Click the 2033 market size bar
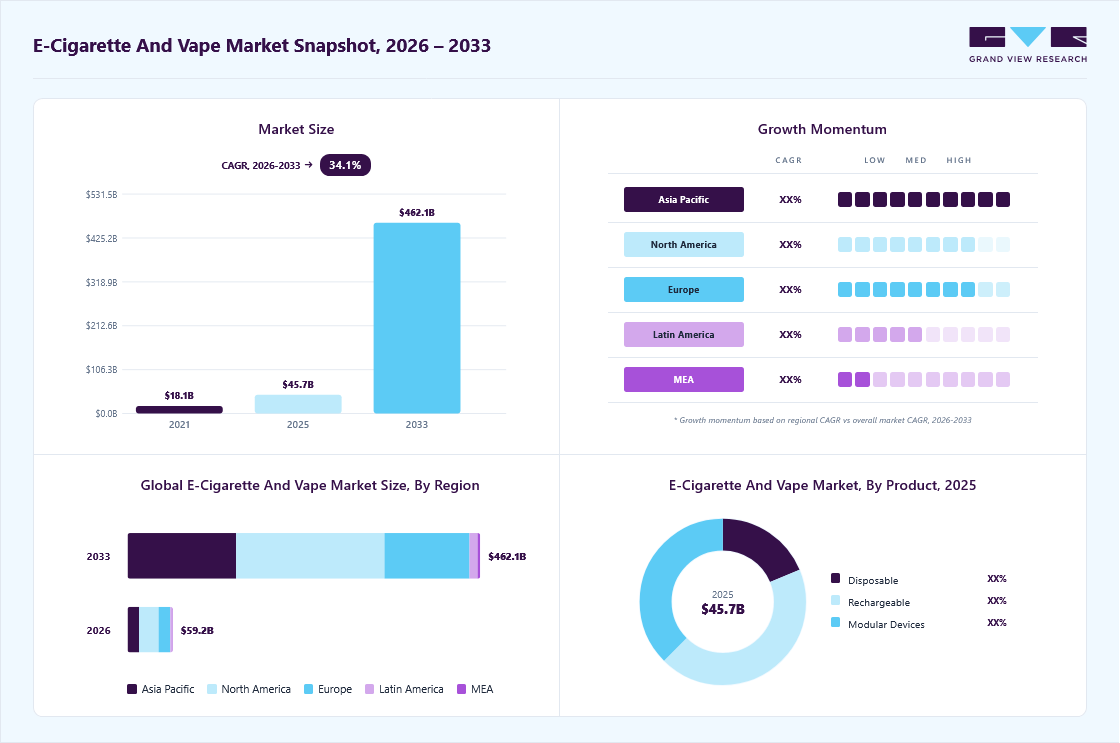 pyautogui.click(x=417, y=318)
